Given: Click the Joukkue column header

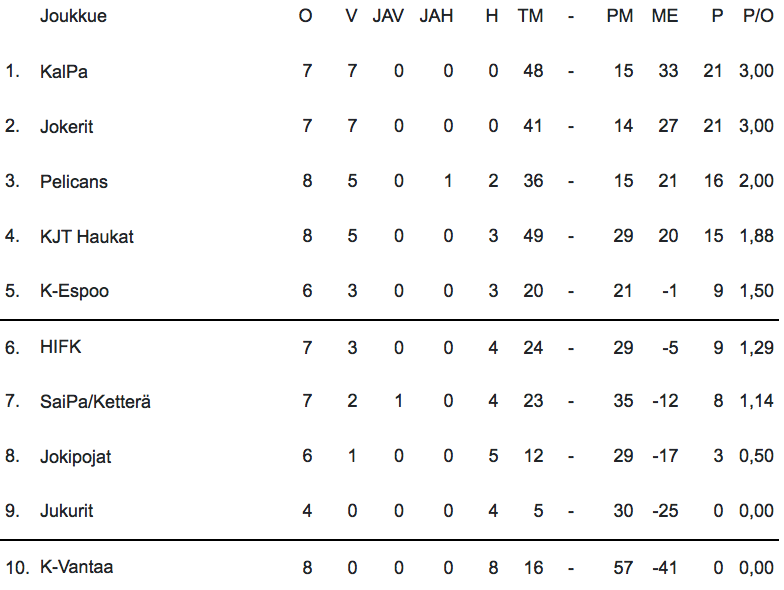Looking at the screenshot, I should click(73, 16).
